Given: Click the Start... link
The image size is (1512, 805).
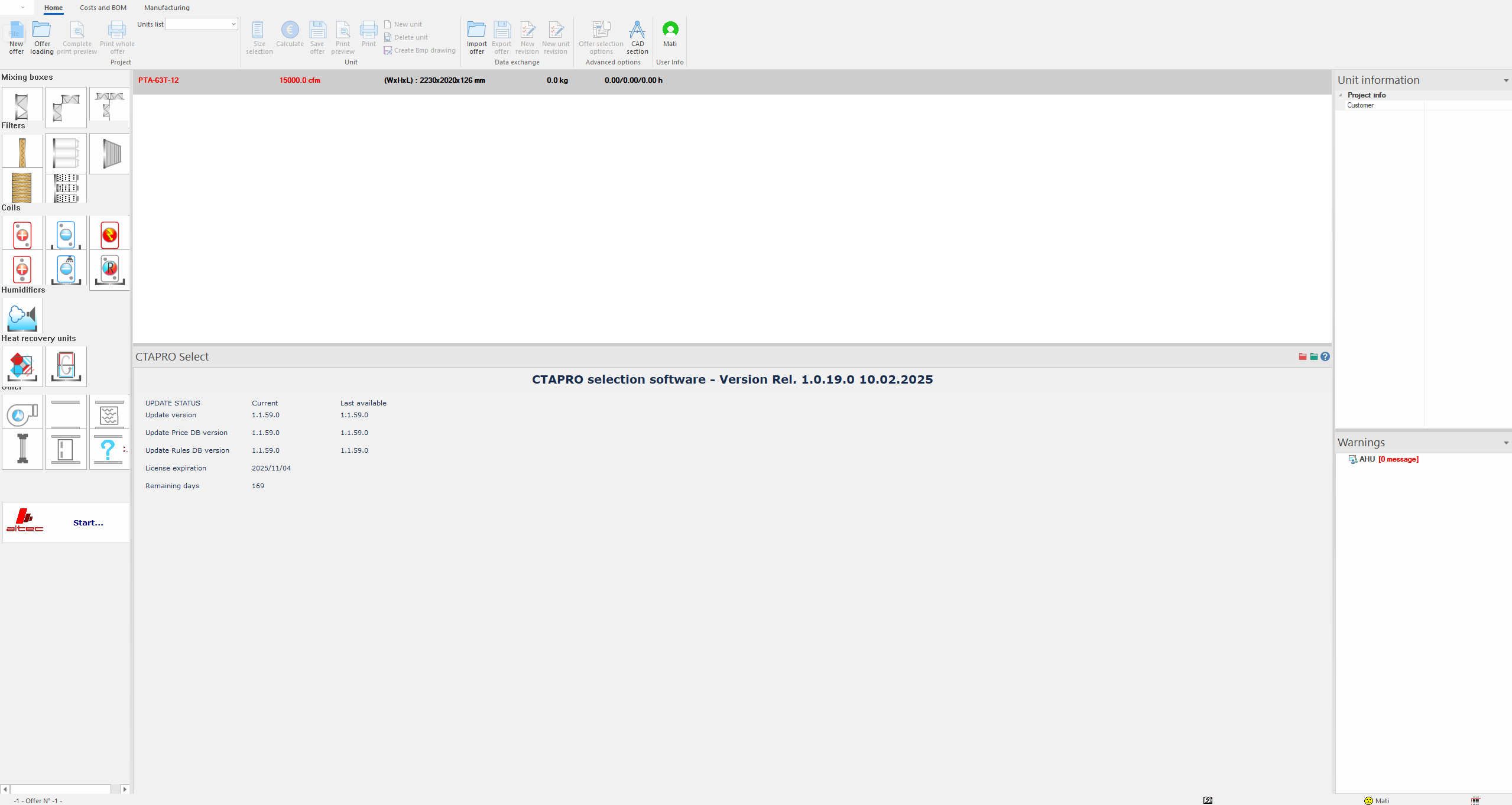Looking at the screenshot, I should click(88, 522).
